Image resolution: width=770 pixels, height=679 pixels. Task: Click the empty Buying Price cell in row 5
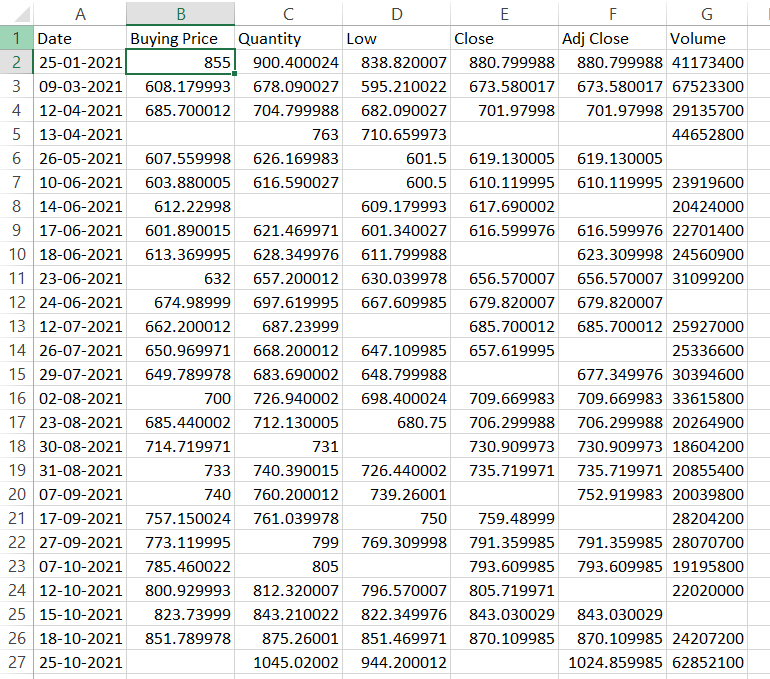180,134
